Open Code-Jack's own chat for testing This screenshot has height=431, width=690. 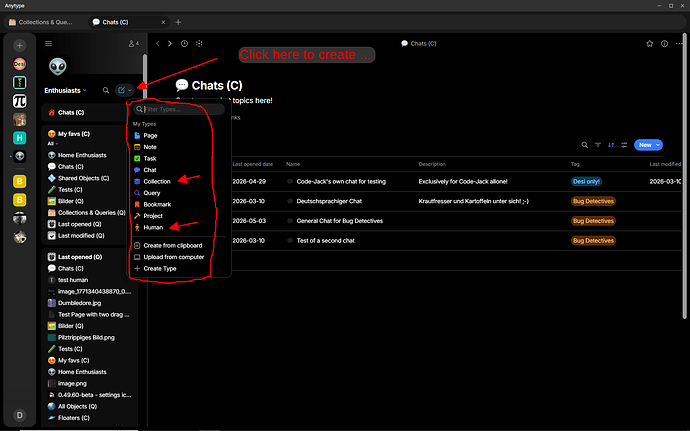pyautogui.click(x=341, y=181)
